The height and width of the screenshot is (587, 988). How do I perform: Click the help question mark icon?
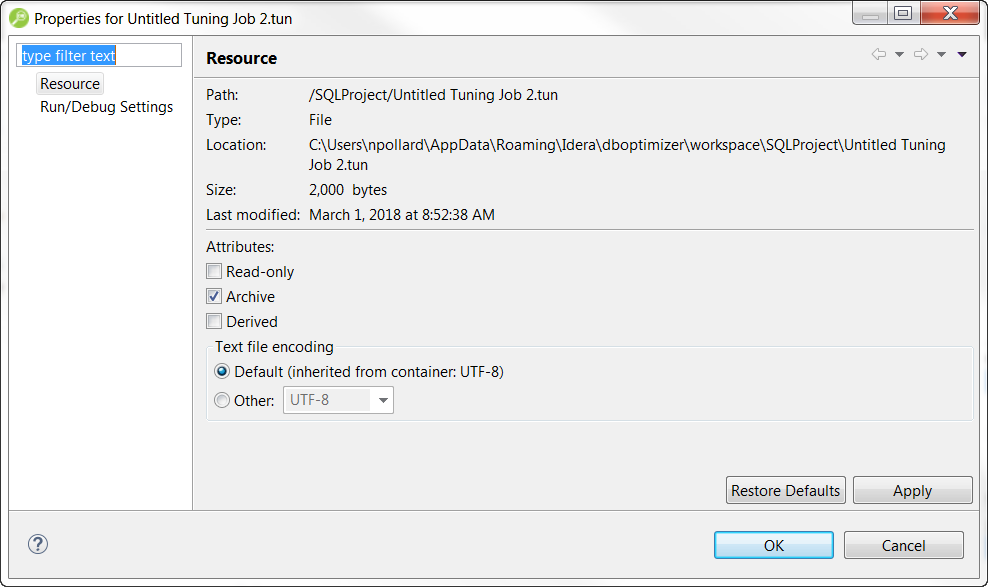point(38,544)
